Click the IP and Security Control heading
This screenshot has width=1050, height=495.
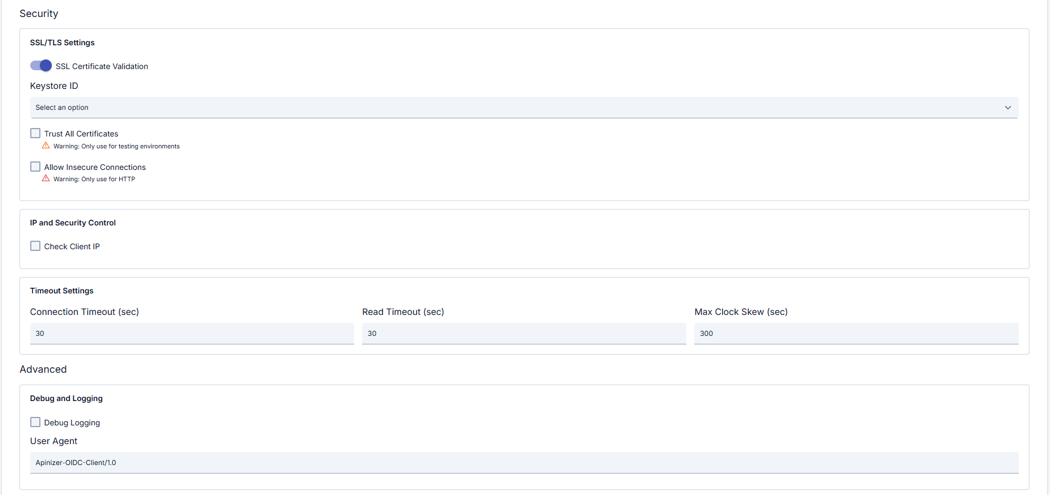coord(73,222)
